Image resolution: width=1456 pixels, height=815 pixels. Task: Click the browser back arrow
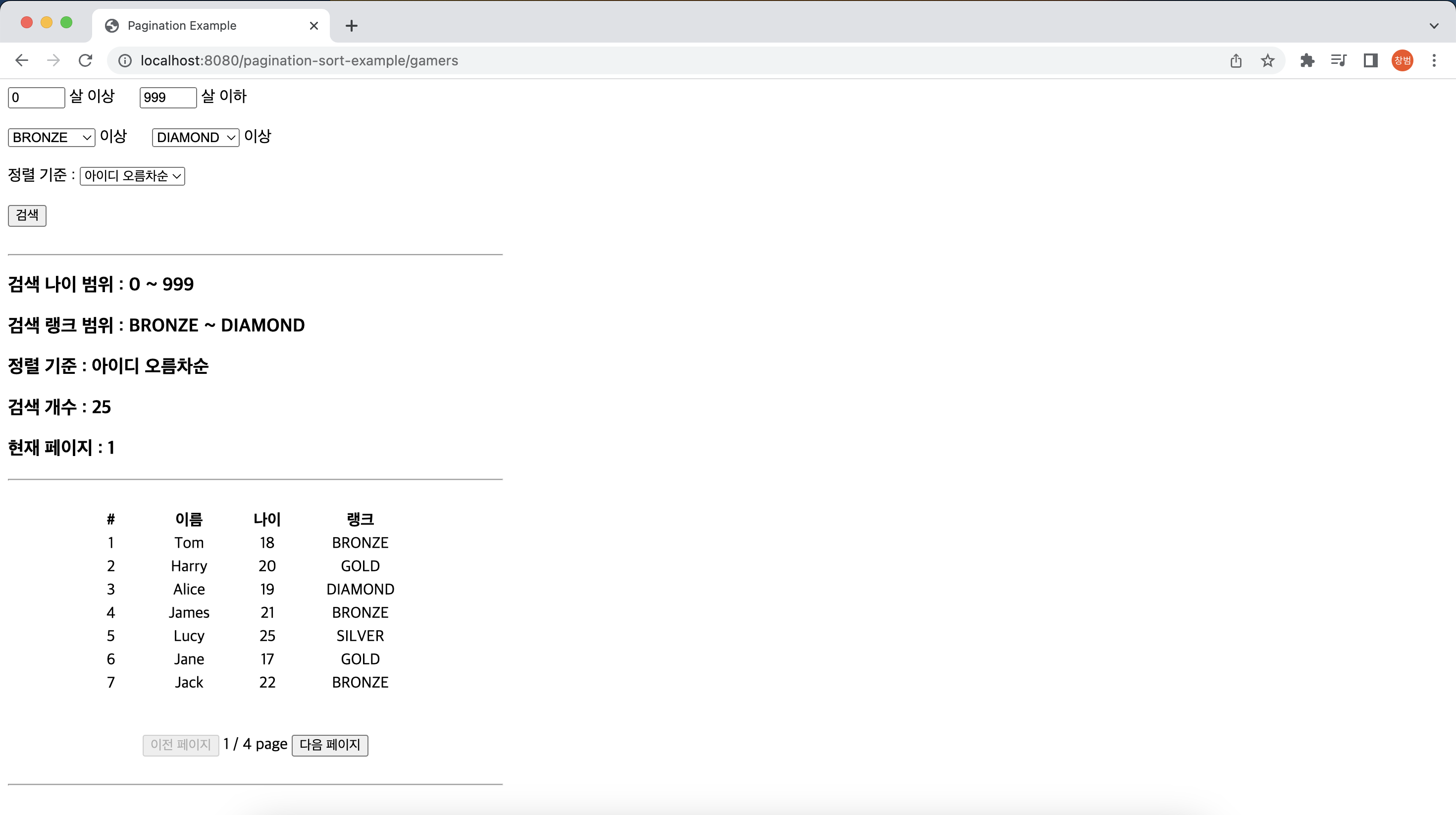(21, 60)
